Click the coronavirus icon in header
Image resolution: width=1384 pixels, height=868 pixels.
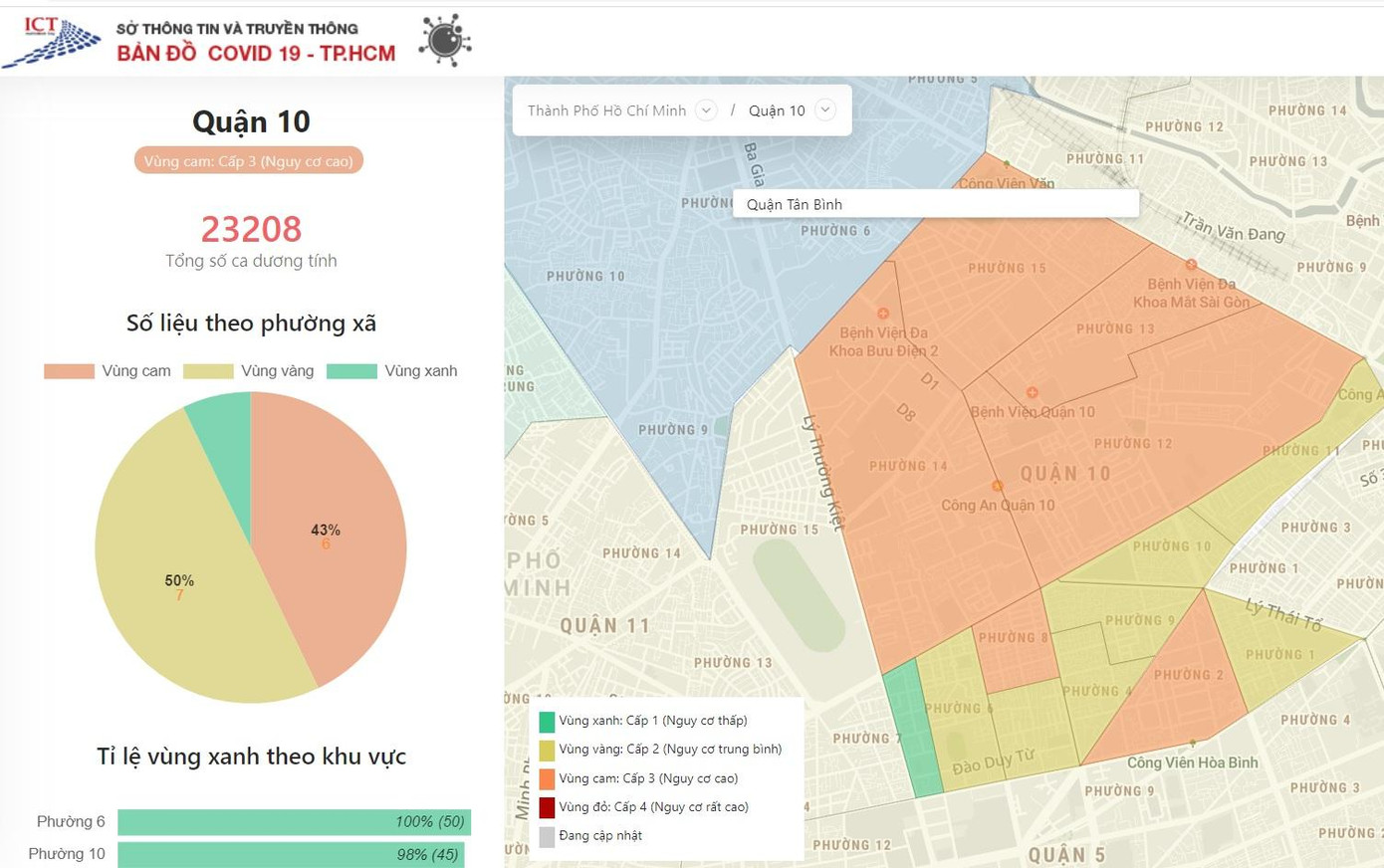coord(444,41)
